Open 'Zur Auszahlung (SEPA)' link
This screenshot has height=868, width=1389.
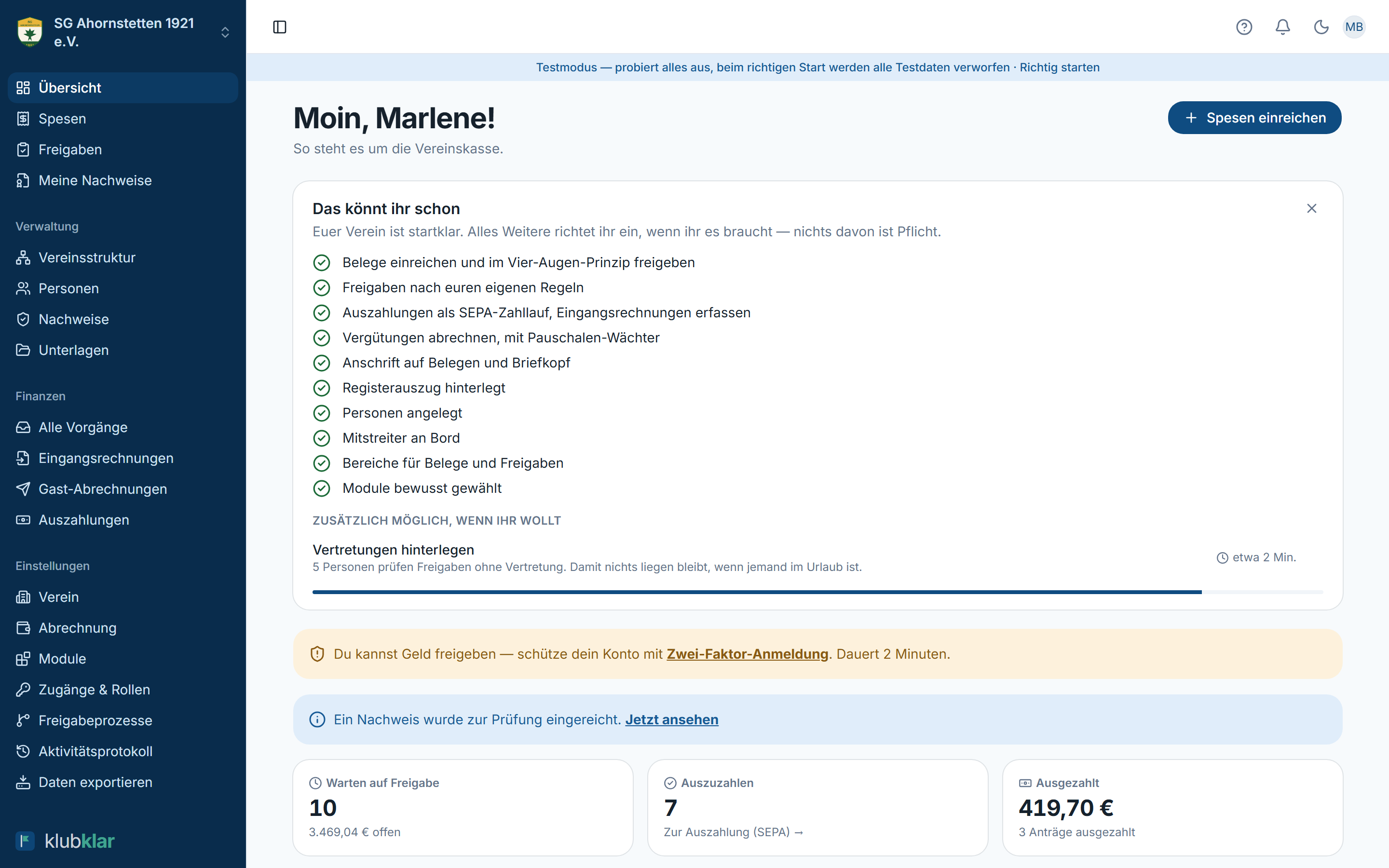tap(733, 832)
